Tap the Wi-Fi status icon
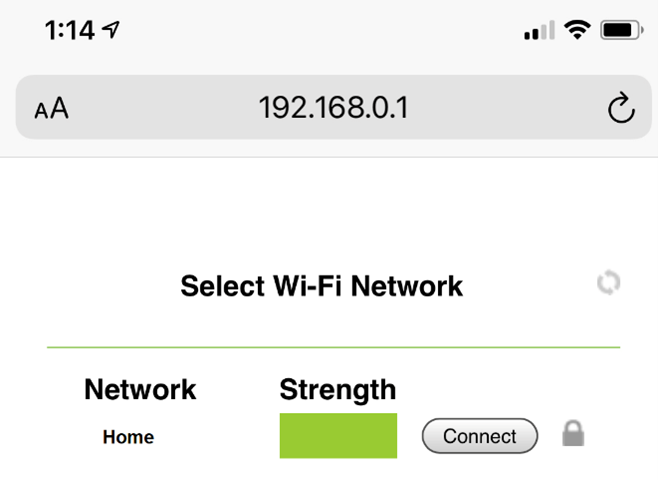Viewport: 658px width, 480px height. coord(577,30)
